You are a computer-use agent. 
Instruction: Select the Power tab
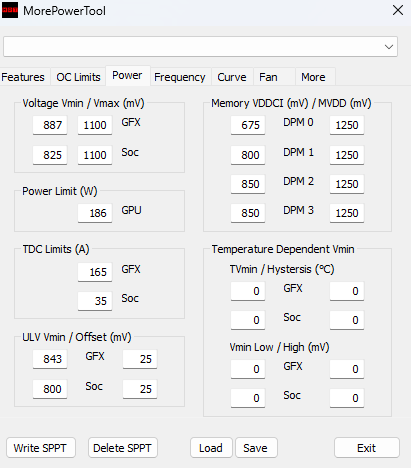[127, 75]
